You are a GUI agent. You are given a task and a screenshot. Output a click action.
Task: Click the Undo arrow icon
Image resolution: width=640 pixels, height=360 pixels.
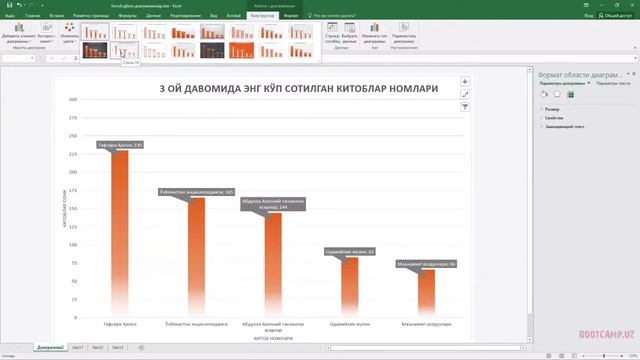pyautogui.click(x=19, y=5)
